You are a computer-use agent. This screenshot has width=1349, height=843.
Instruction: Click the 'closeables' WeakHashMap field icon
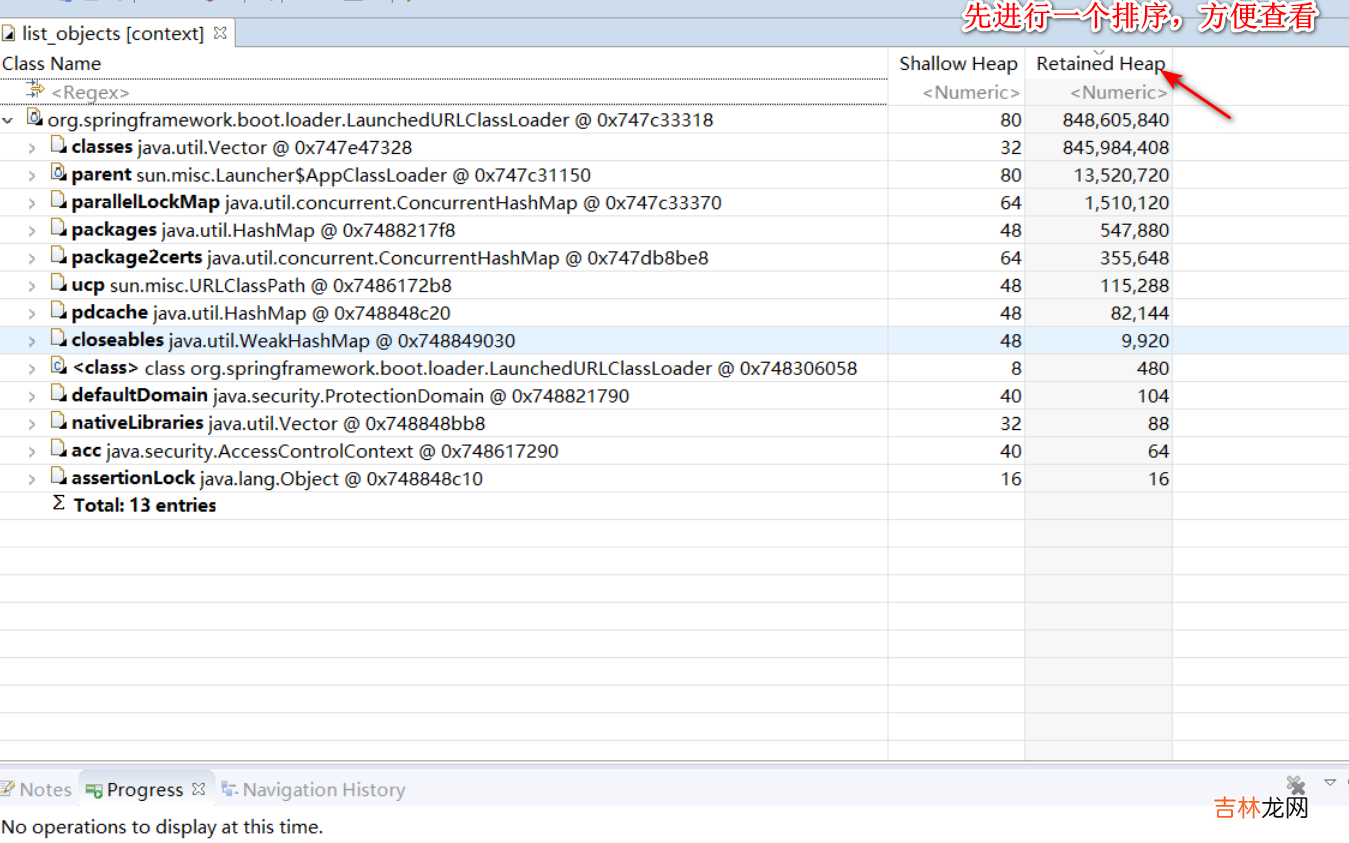coord(58,340)
